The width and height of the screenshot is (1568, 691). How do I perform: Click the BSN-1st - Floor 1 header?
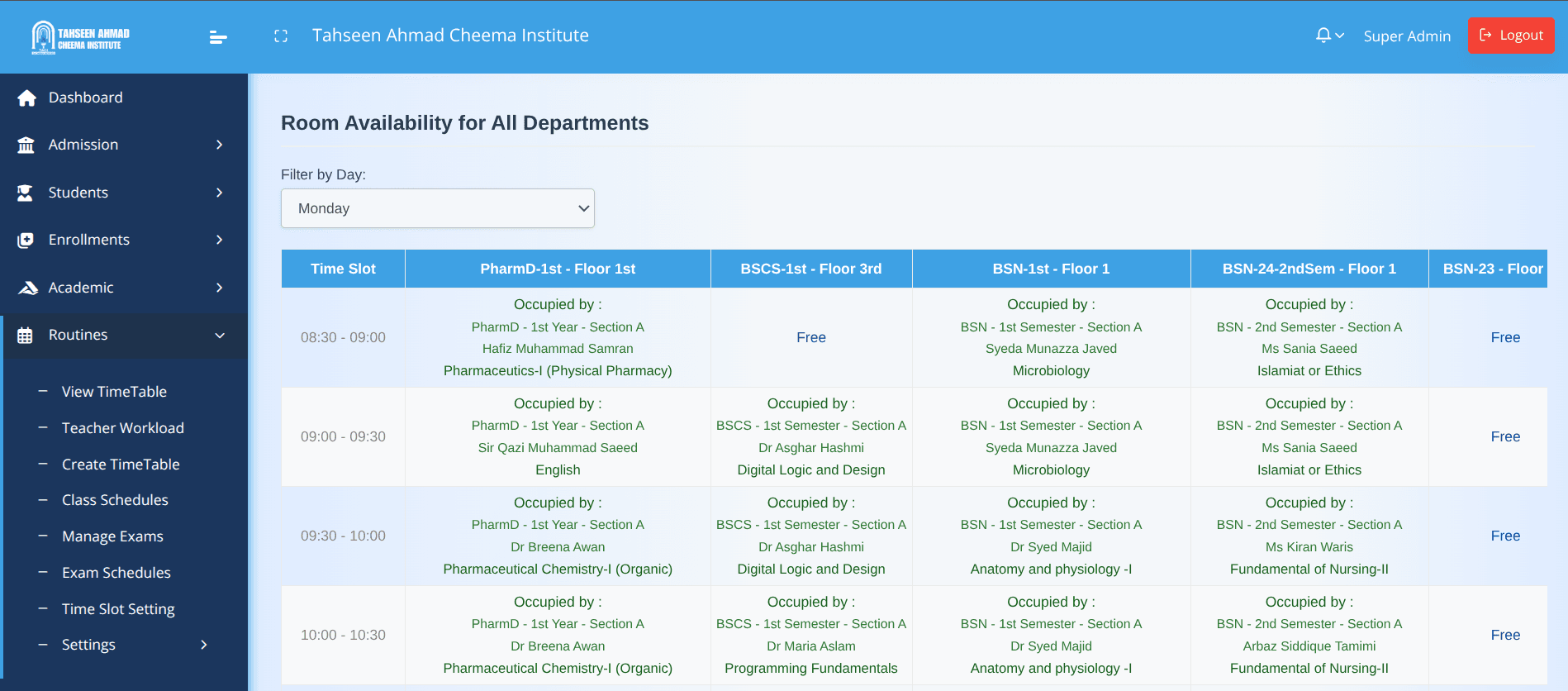coord(1051,269)
